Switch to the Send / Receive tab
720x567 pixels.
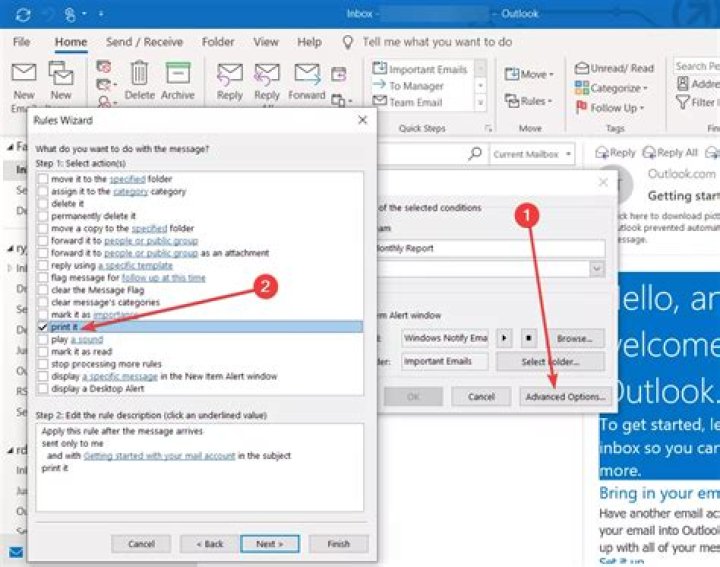click(145, 42)
